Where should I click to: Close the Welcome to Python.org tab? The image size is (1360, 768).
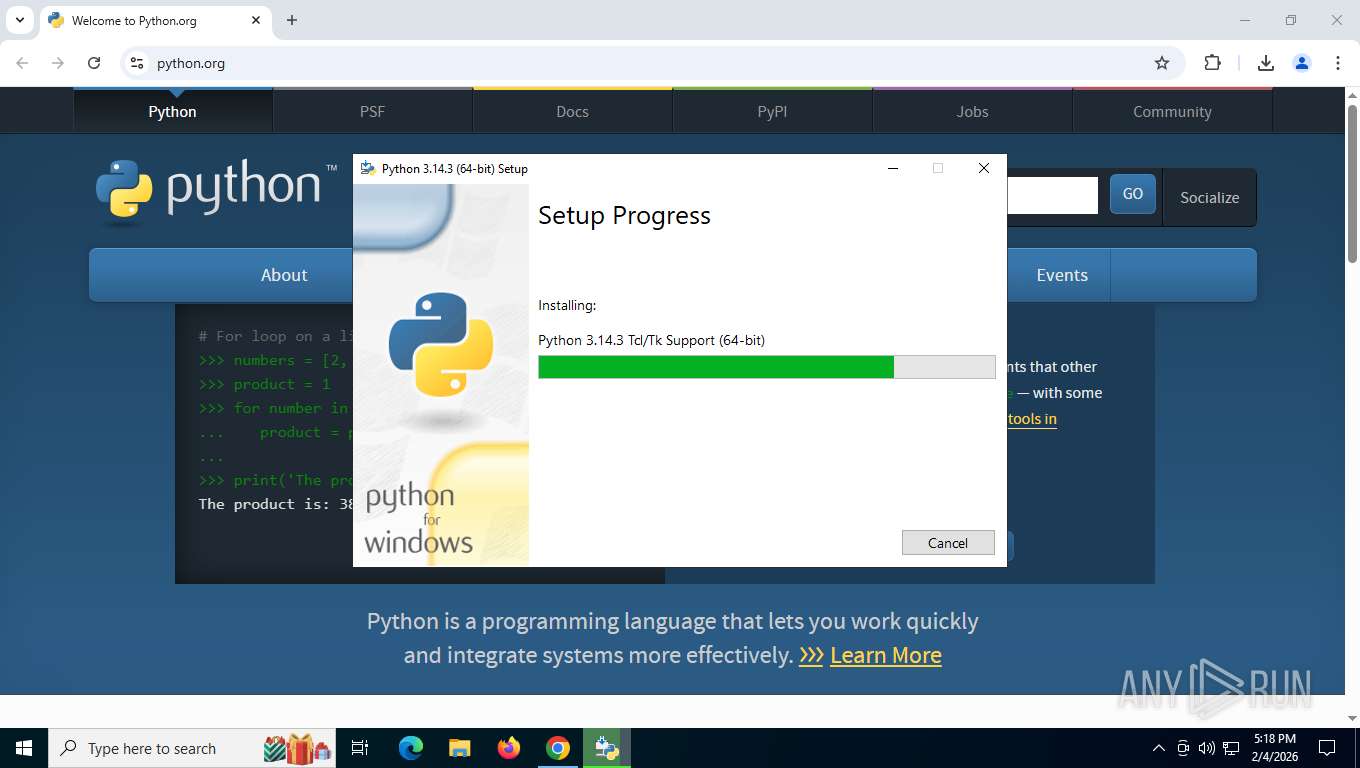pos(256,20)
